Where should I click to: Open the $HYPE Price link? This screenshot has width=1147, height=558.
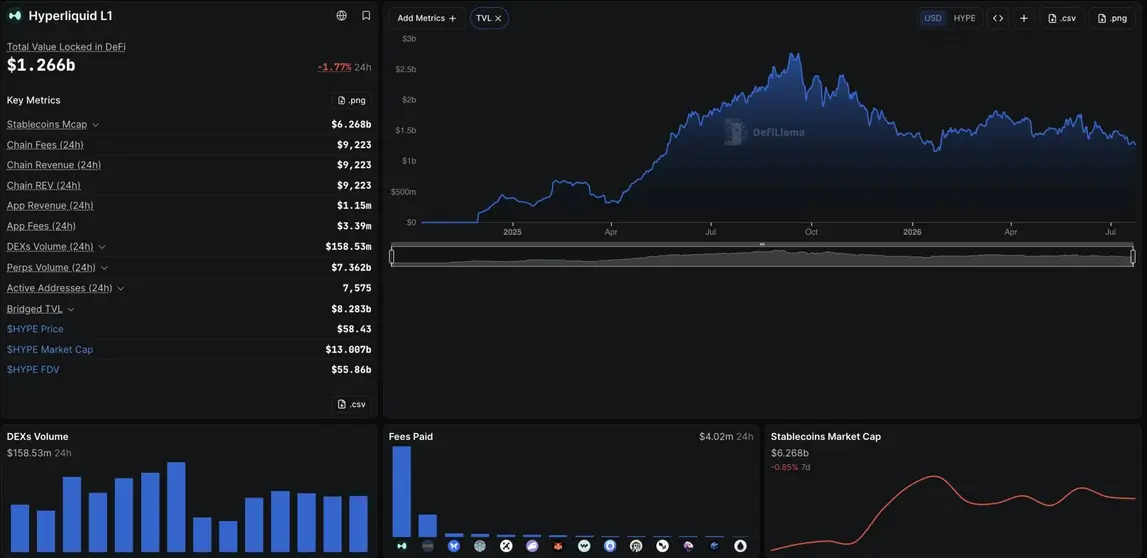(x=35, y=329)
